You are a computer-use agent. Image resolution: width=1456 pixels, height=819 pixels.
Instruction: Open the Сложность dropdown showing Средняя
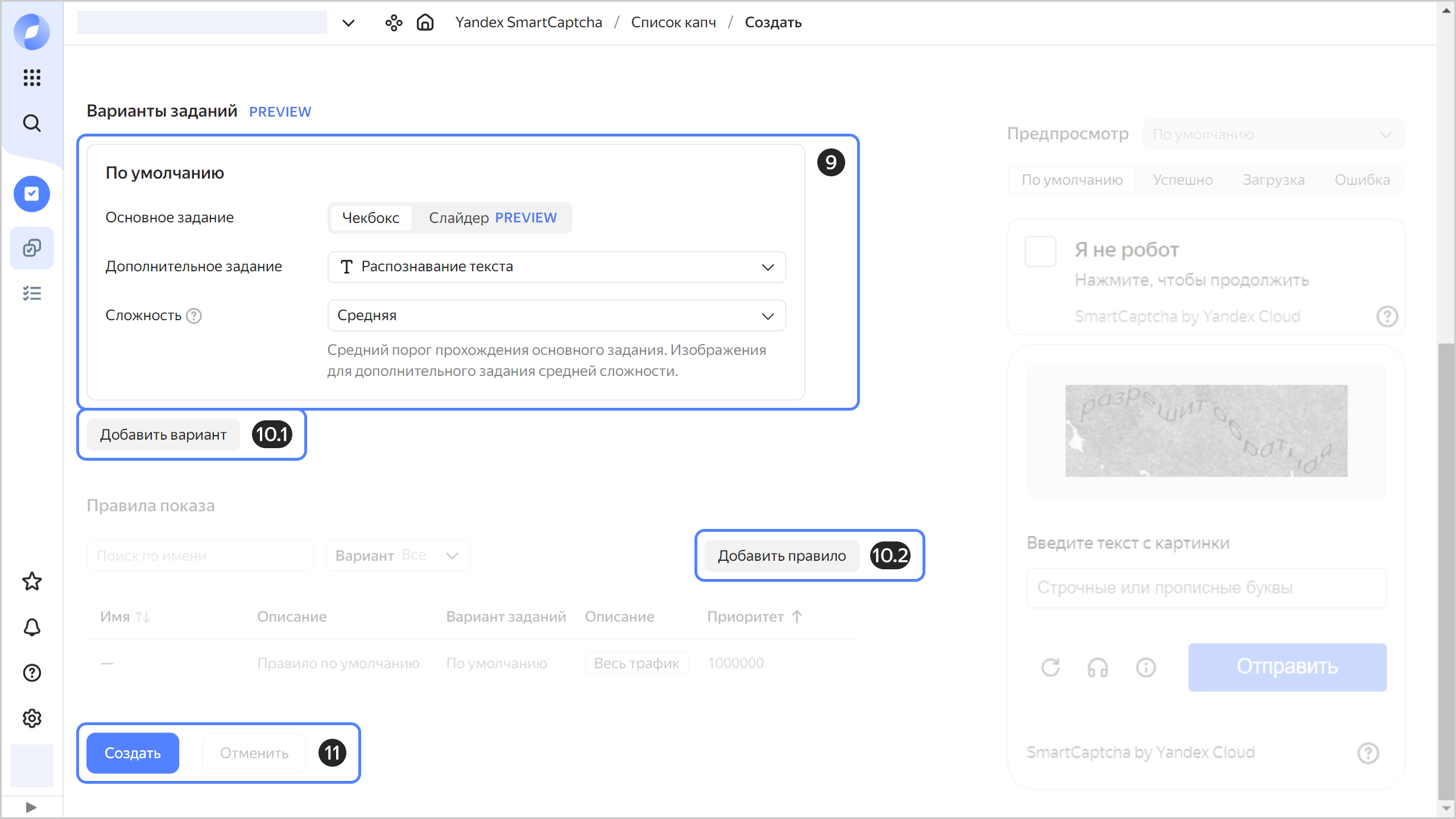pyautogui.click(x=556, y=316)
